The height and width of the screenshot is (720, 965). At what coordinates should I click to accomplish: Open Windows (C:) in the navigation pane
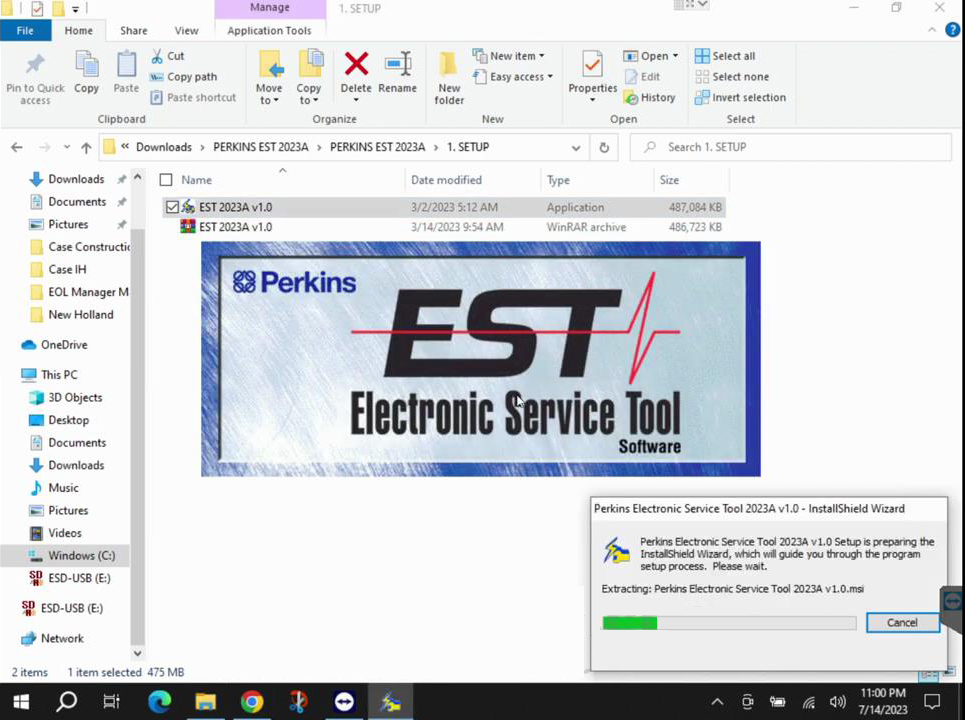pos(81,556)
